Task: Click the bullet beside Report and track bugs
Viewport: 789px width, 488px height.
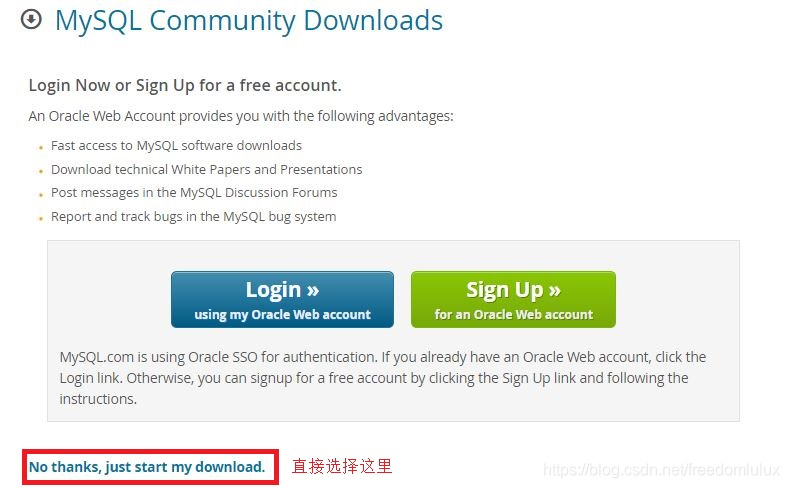Action: pos(41,218)
